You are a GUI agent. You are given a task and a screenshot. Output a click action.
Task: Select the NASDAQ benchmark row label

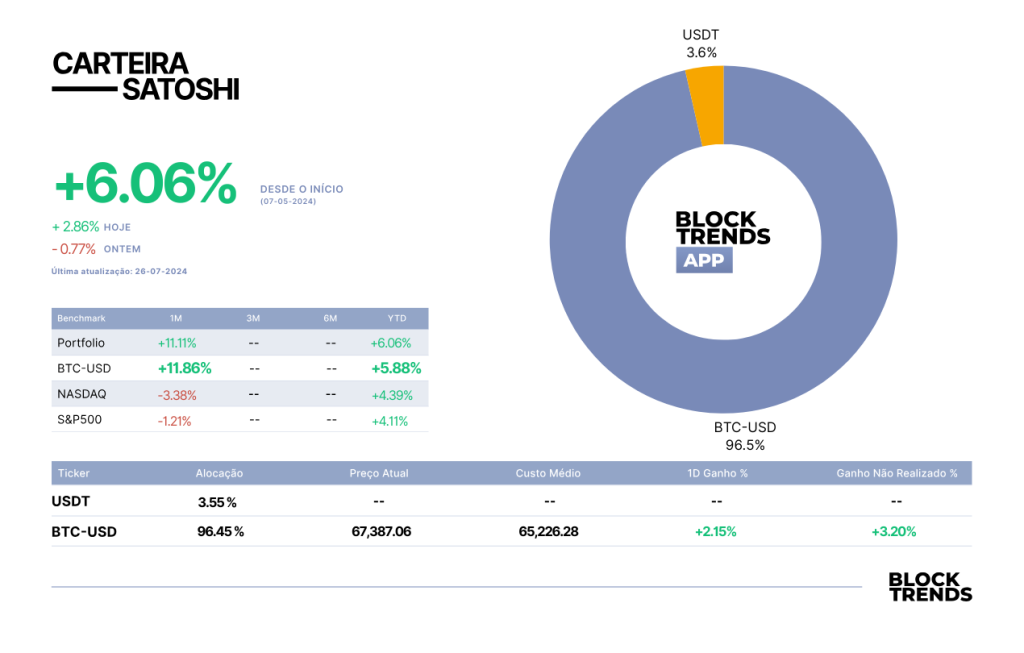pos(82,394)
